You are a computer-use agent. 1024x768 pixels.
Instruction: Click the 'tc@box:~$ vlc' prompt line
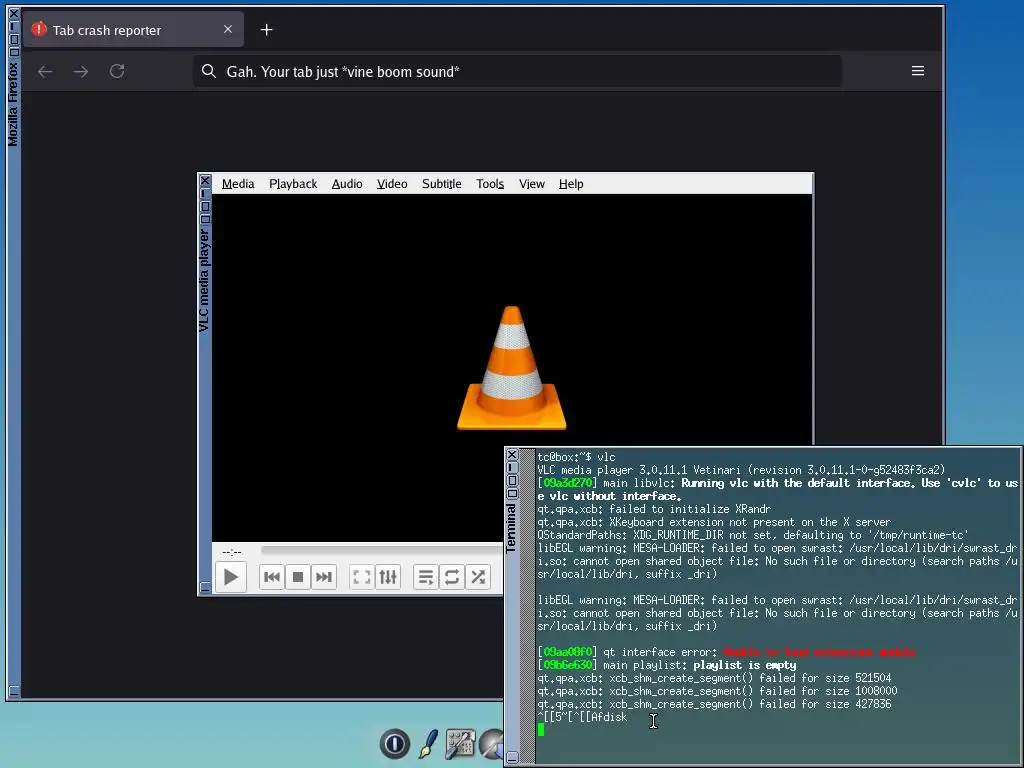click(576, 457)
